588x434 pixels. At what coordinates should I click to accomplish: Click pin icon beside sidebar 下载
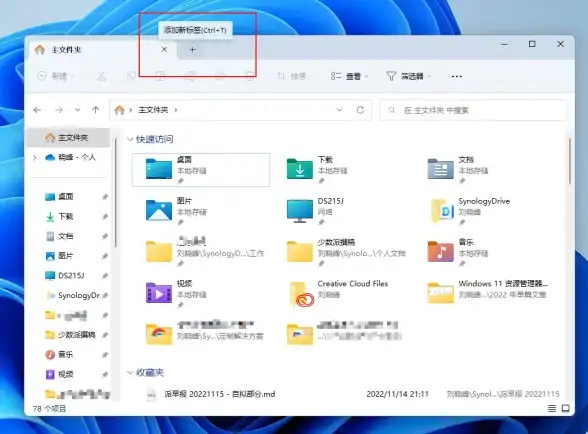pyautogui.click(x=105, y=217)
